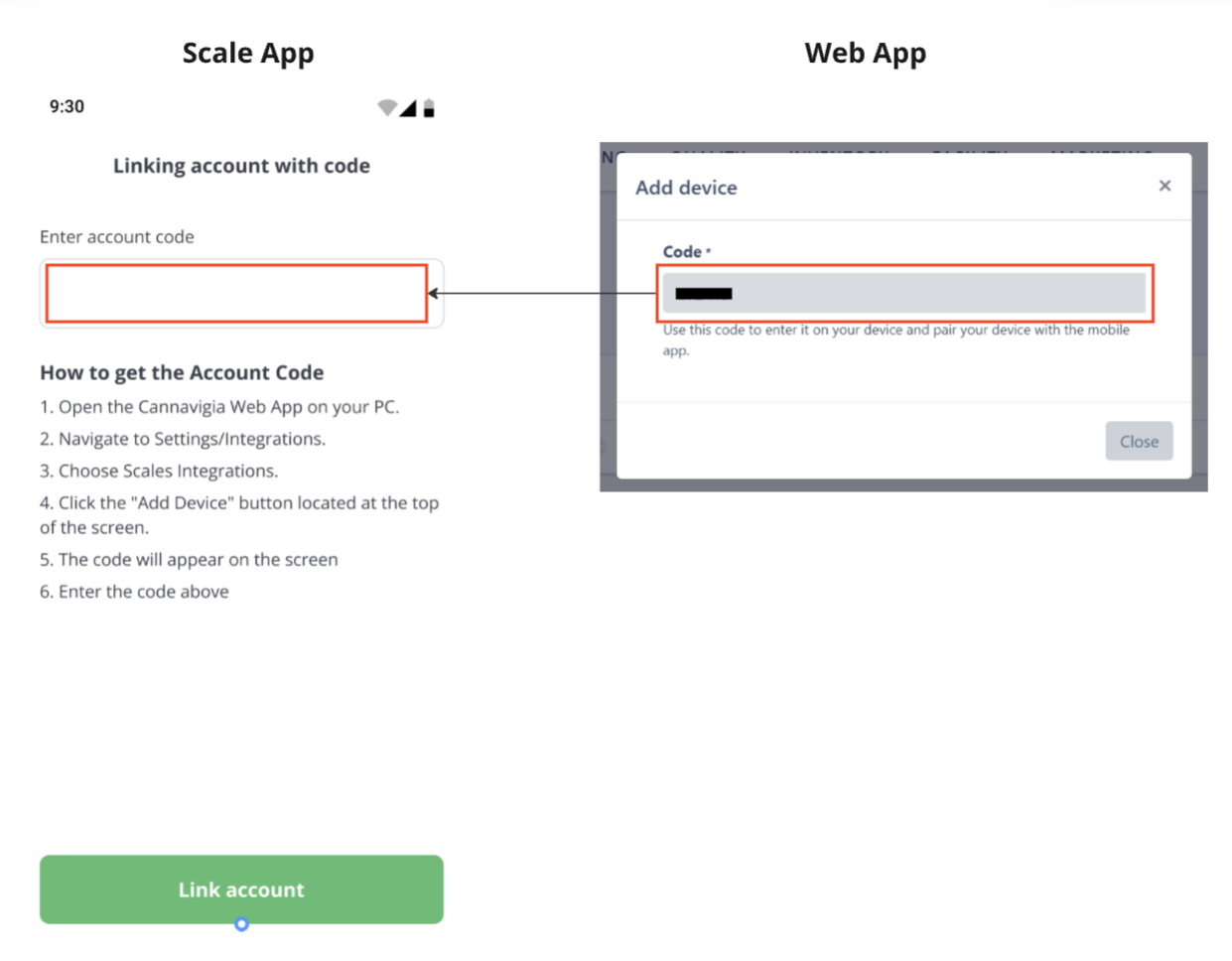Close the Add device dialog with X
The height and width of the screenshot is (961, 1232).
(1164, 186)
